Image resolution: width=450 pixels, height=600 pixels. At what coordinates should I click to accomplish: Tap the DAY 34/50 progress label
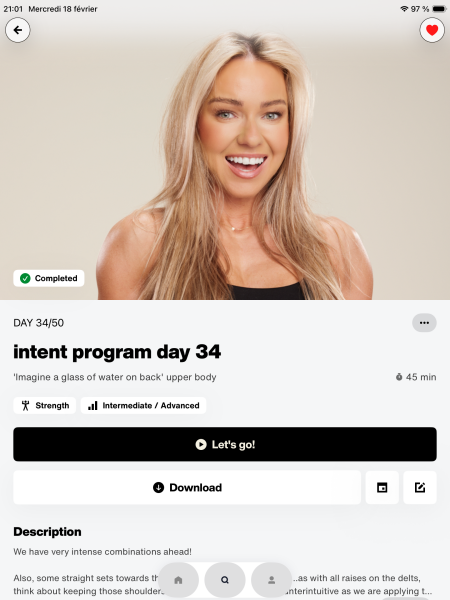(x=39, y=323)
